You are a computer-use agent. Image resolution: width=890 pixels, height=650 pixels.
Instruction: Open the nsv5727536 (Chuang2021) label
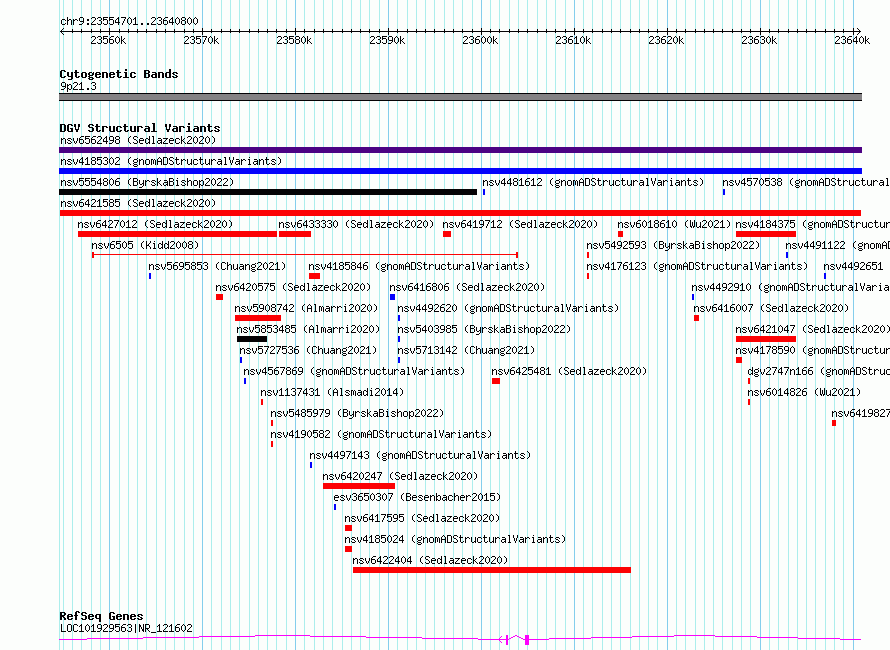pyautogui.click(x=308, y=350)
